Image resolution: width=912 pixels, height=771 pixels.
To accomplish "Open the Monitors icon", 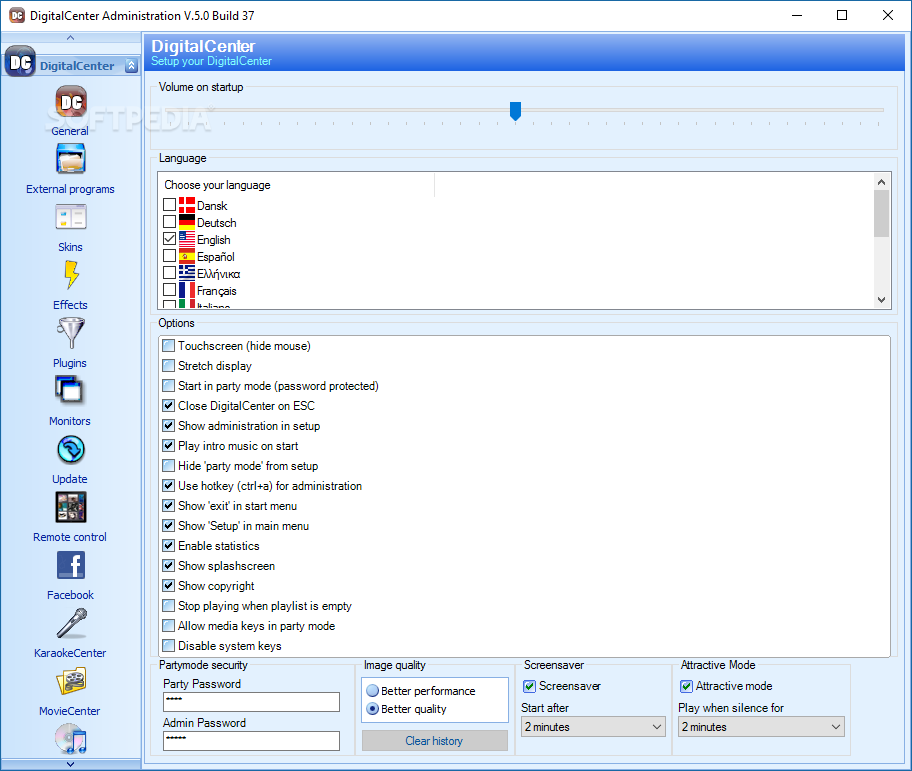I will click(x=70, y=390).
